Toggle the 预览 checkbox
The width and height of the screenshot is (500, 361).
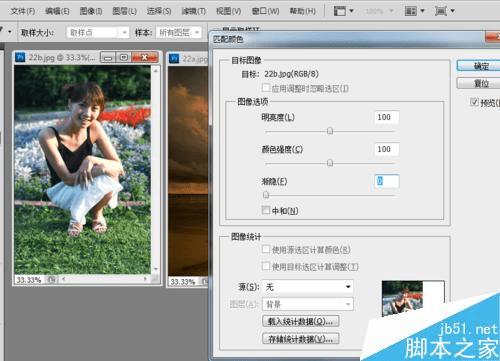pos(474,102)
